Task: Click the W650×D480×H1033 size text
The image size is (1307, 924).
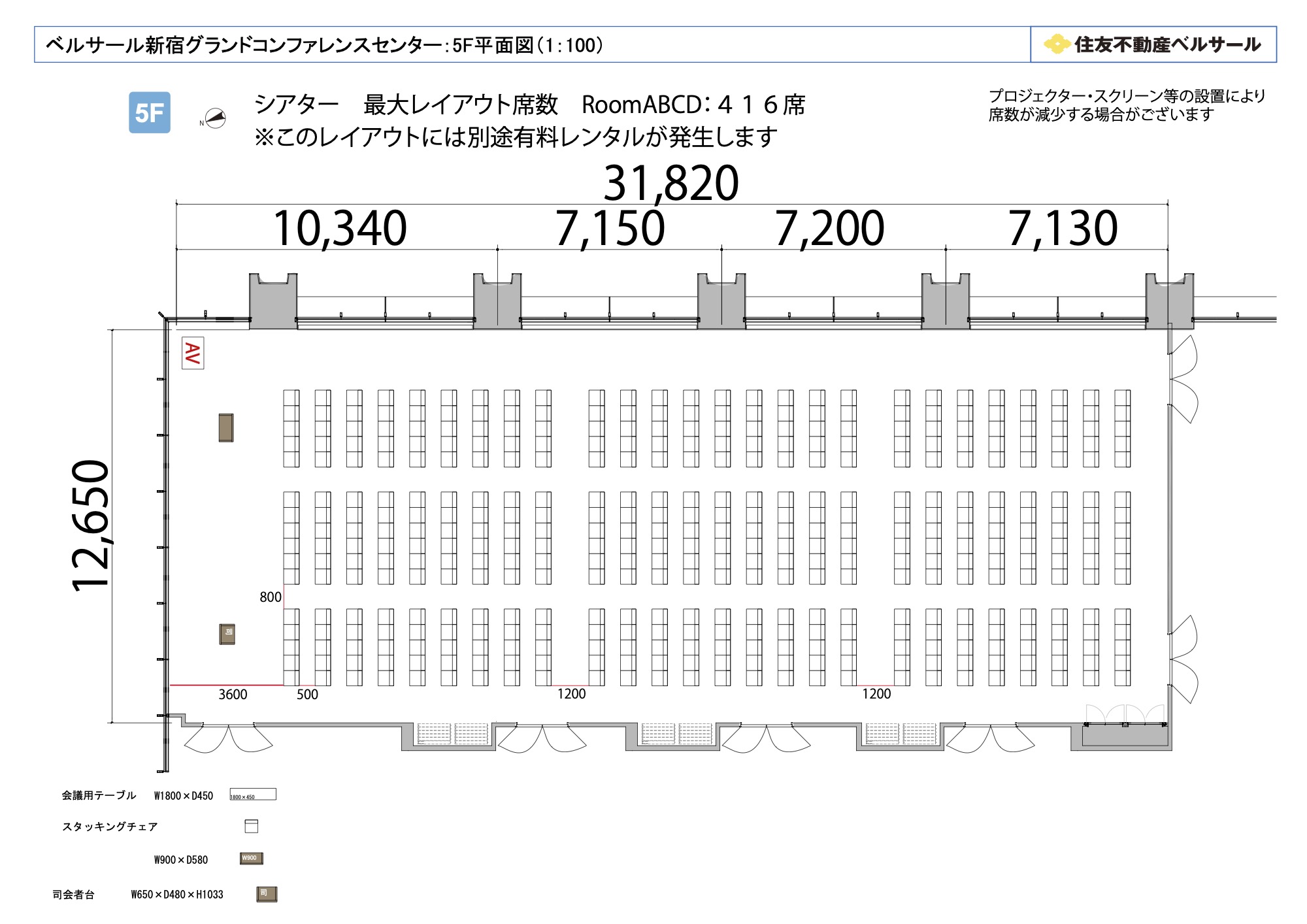Action: point(177,895)
